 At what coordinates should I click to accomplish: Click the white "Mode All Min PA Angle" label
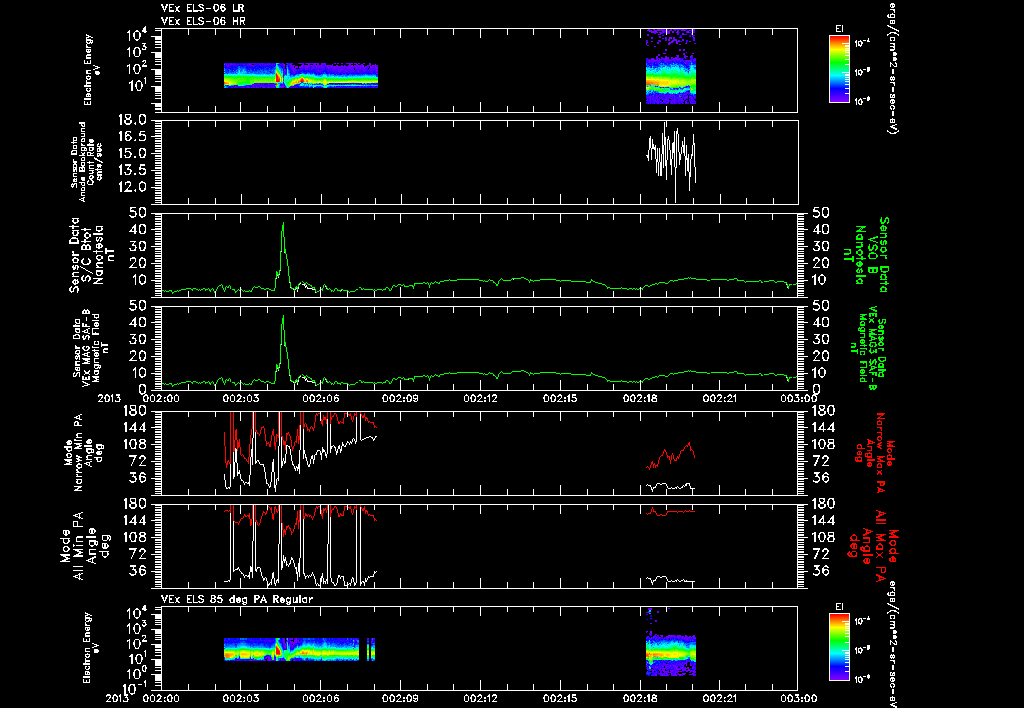tap(86, 546)
